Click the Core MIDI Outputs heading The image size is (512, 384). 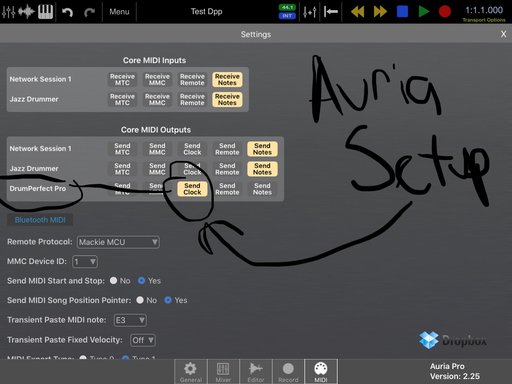pos(156,130)
